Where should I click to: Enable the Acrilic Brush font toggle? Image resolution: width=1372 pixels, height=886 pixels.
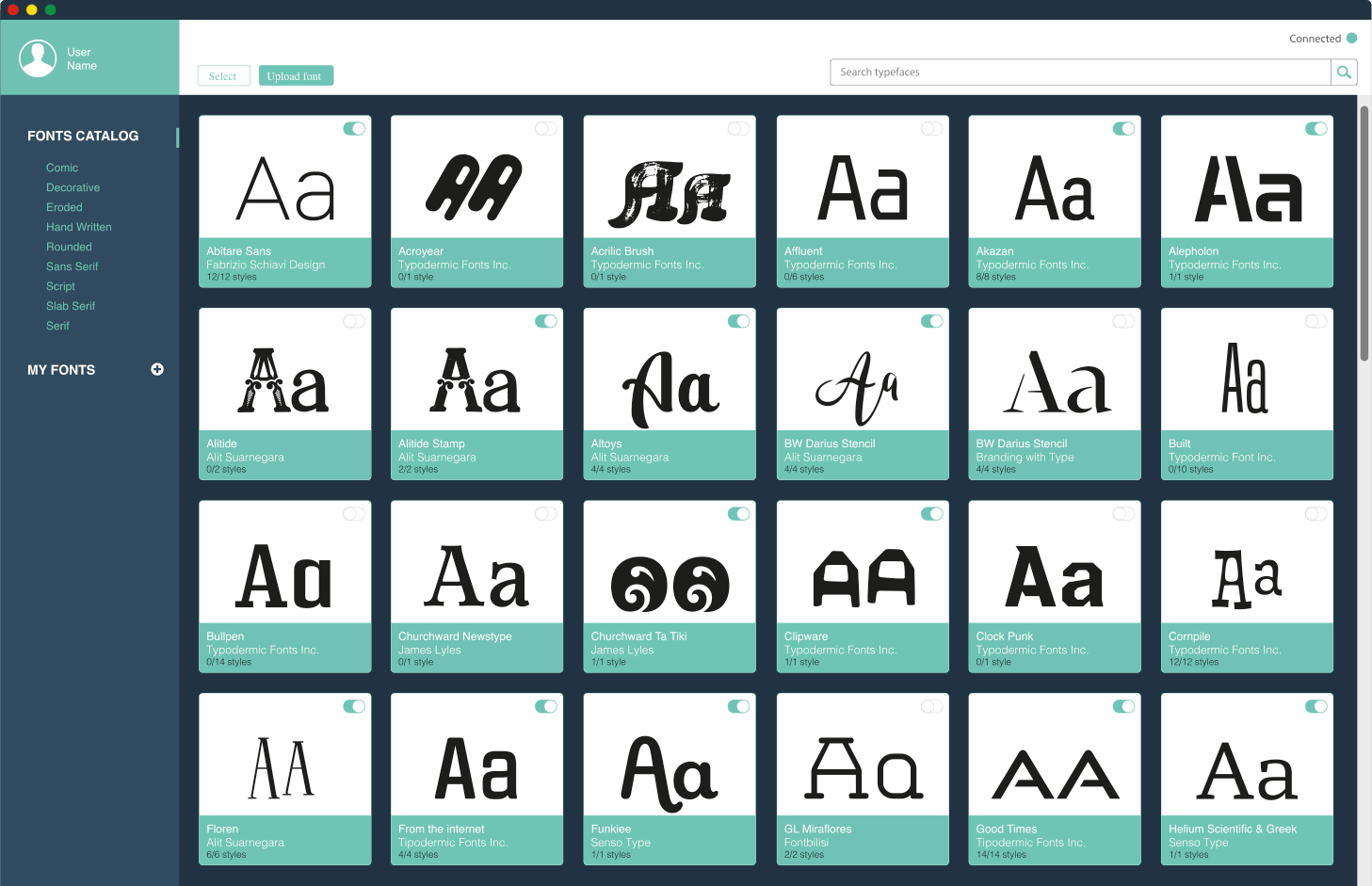pyautogui.click(x=739, y=129)
